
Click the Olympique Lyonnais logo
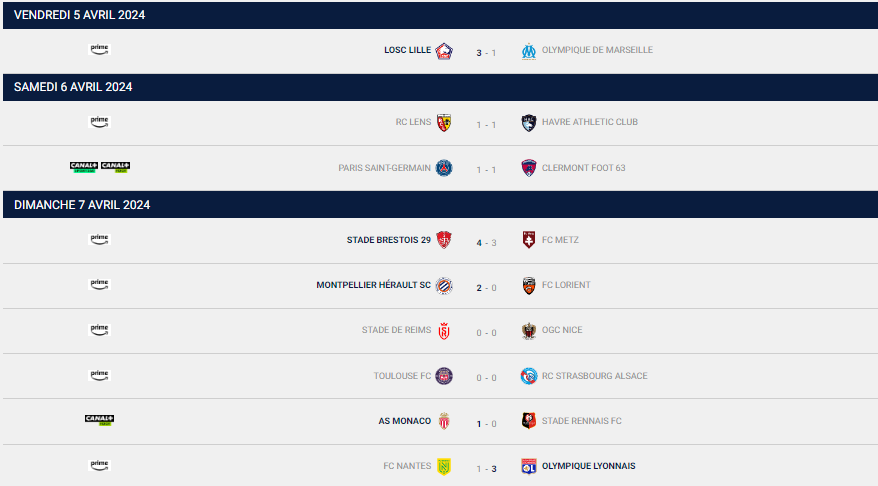click(529, 466)
